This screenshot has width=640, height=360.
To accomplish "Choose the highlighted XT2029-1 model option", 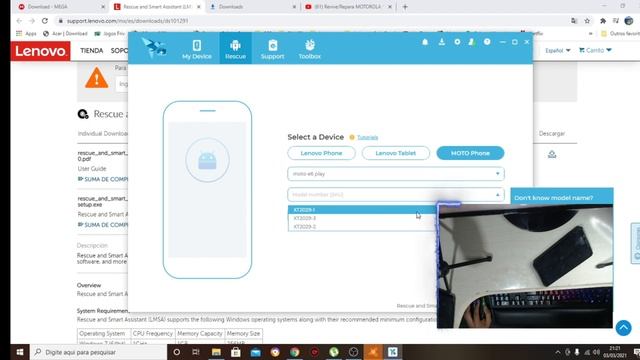I will [x=362, y=209].
